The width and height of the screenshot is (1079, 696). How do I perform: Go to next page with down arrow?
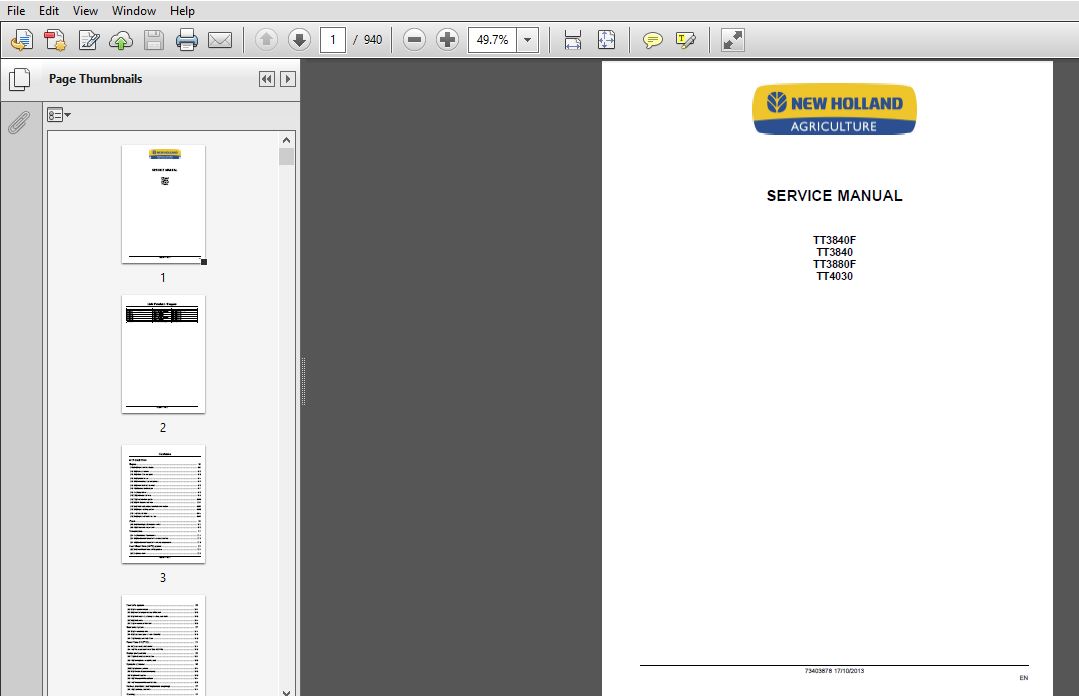[x=299, y=40]
